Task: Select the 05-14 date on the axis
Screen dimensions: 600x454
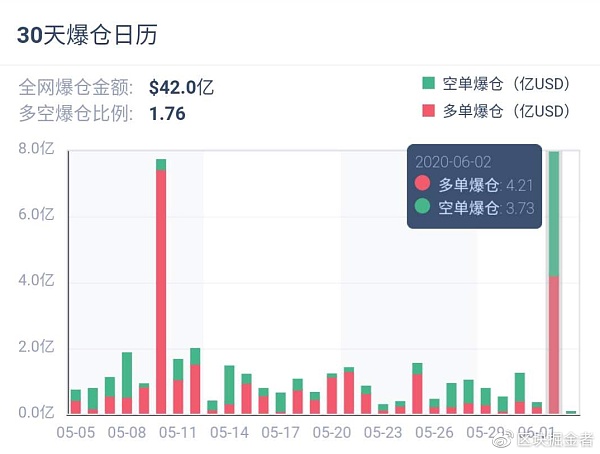Action: pyautogui.click(x=229, y=433)
